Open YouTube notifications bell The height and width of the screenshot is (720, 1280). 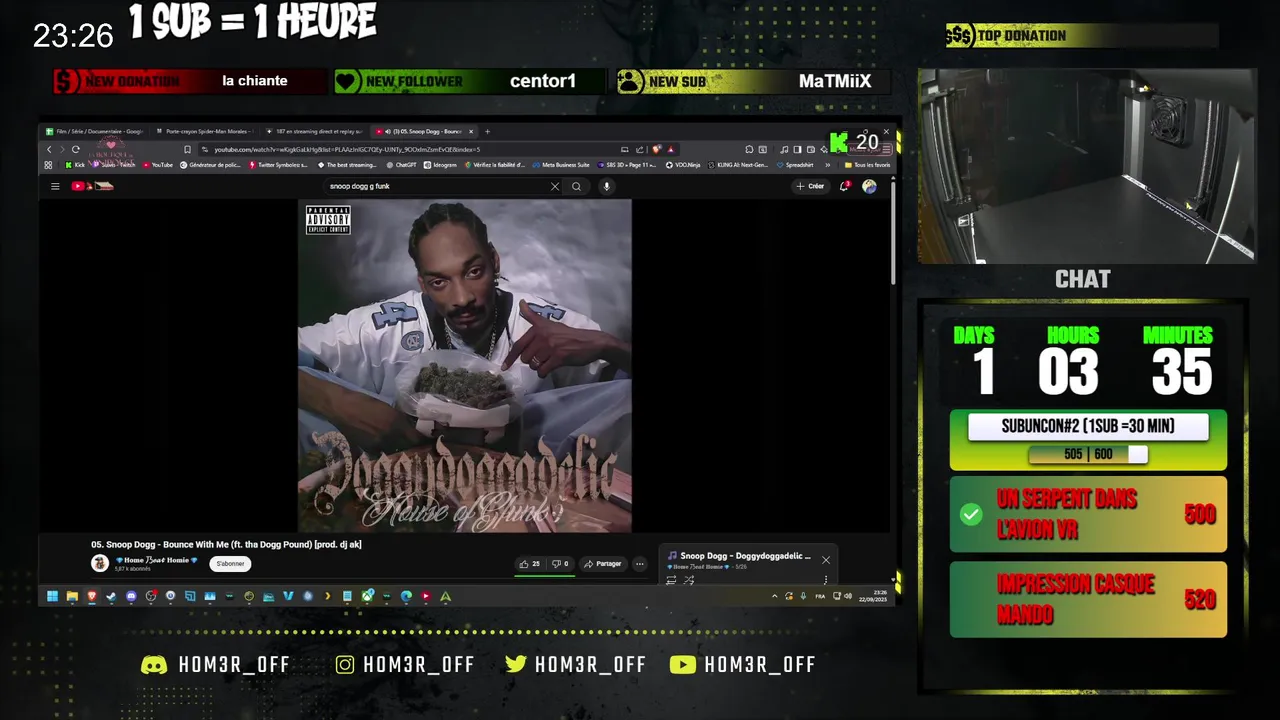click(x=845, y=186)
